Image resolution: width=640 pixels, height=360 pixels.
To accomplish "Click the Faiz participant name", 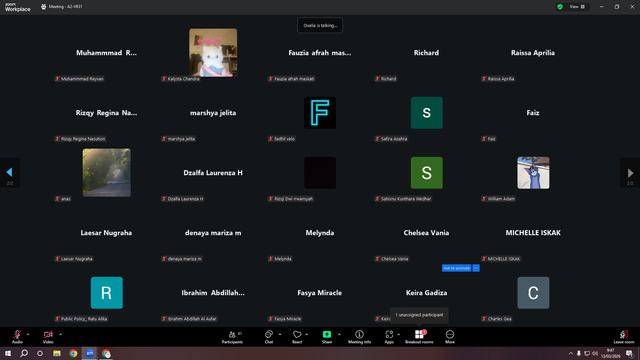I will tap(533, 113).
